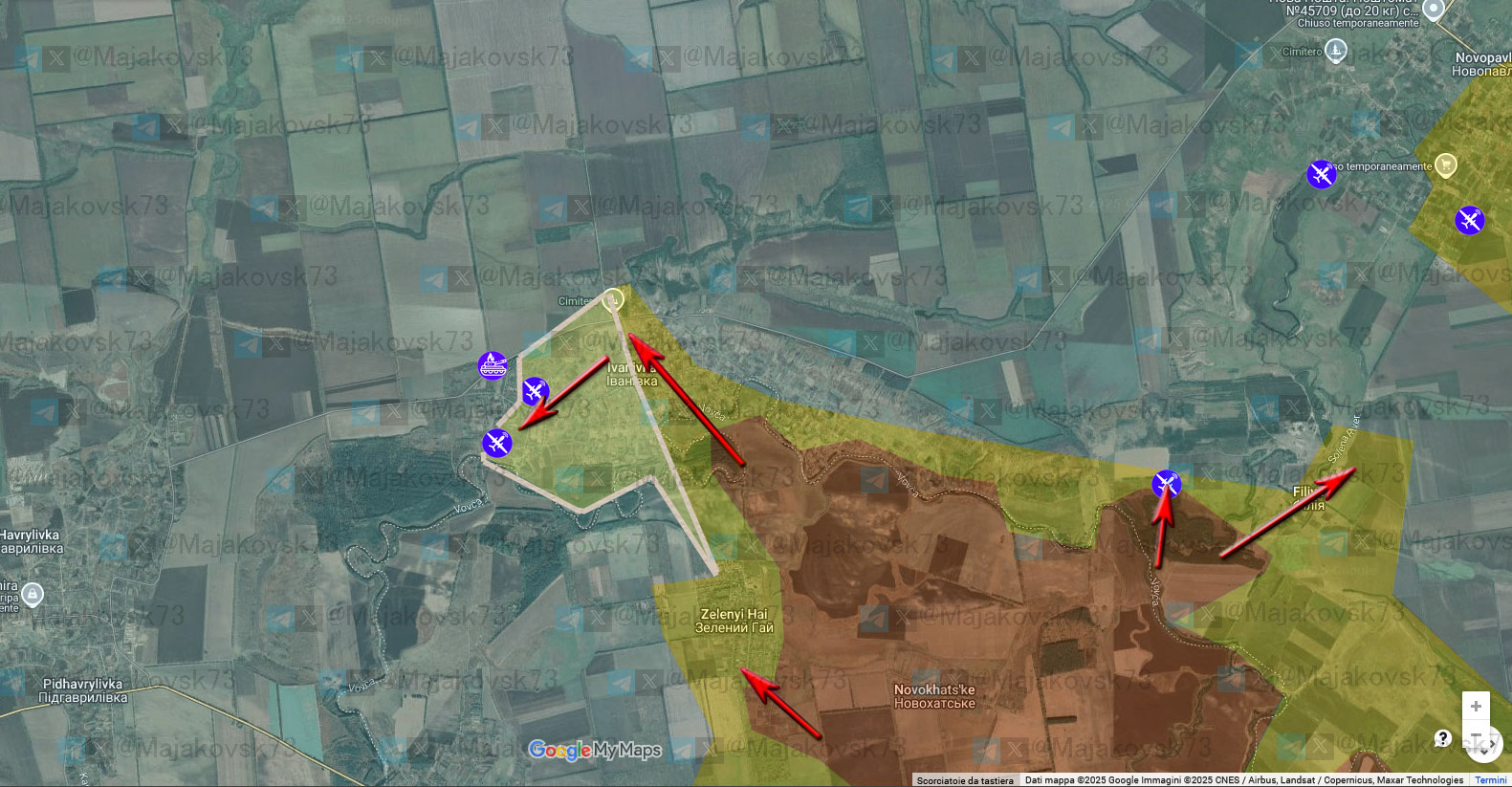
Task: Open the Cimitero pin north of Ivanivka
Action: tap(613, 300)
